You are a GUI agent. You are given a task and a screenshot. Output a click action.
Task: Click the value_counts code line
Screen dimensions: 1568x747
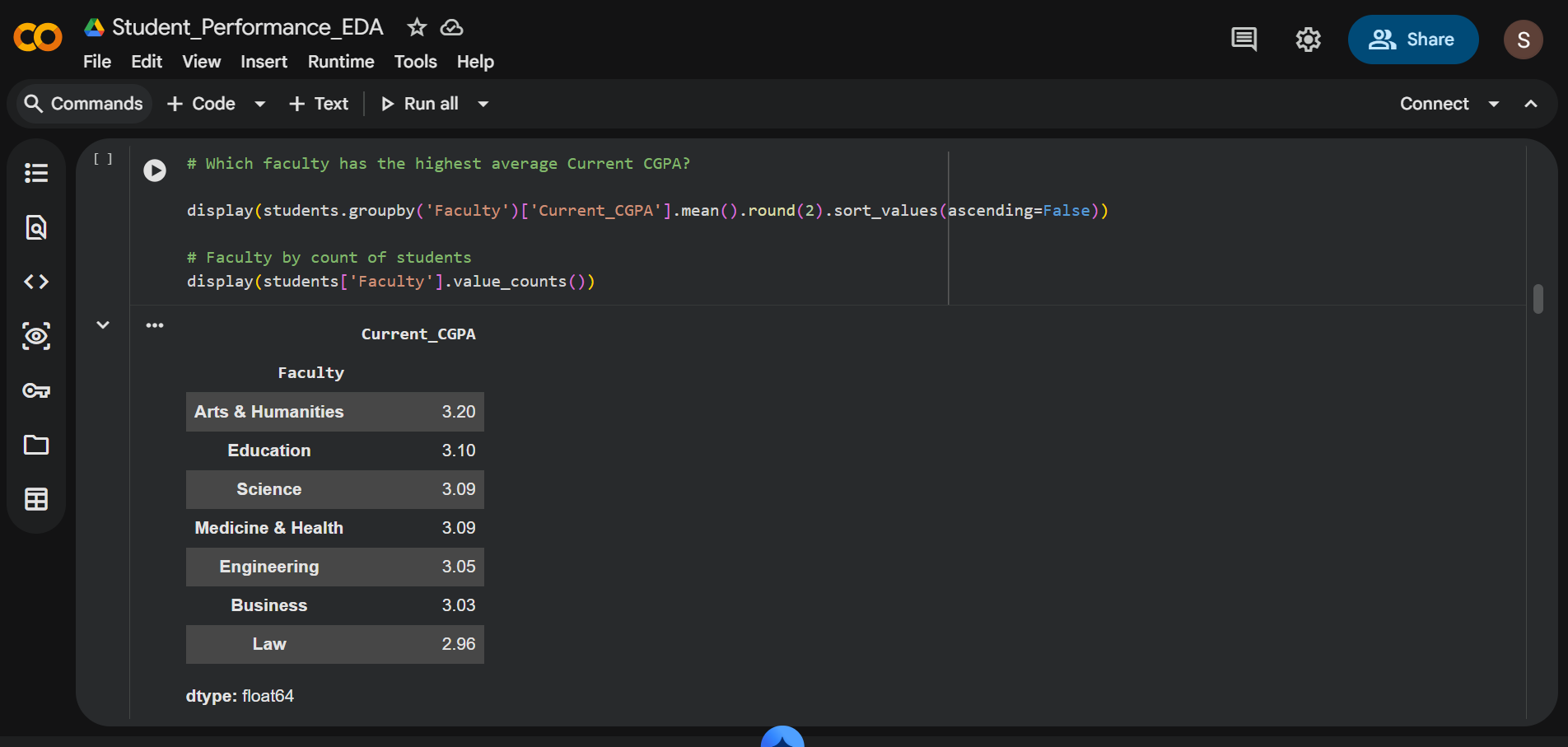click(x=391, y=281)
